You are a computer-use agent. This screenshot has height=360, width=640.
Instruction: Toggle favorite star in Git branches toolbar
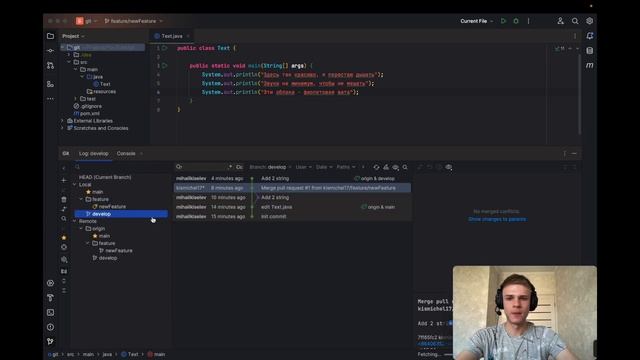[64, 237]
